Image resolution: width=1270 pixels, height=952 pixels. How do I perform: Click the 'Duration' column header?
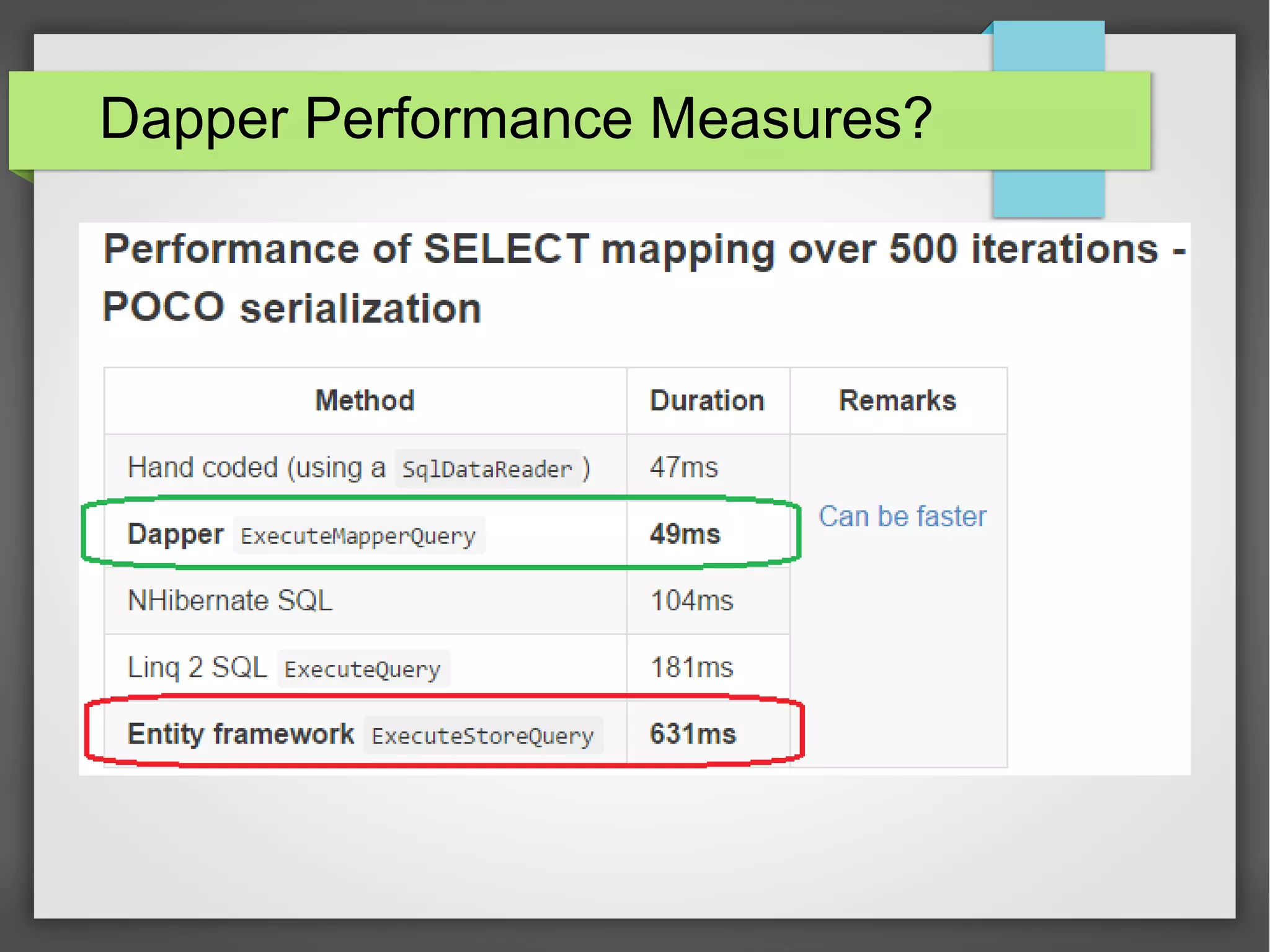click(707, 401)
